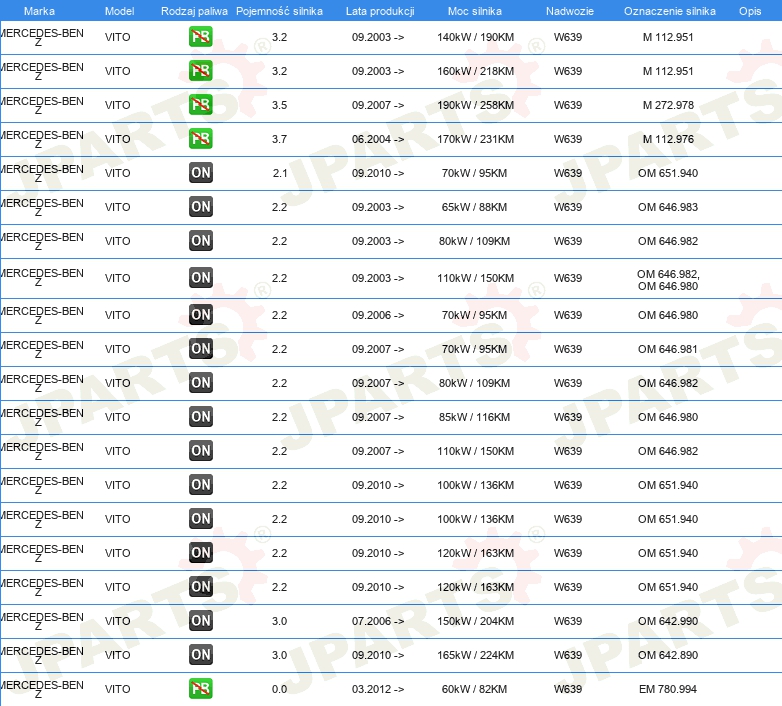Click the power value 140kW / 190KM
This screenshot has height=706, width=782.
coord(475,37)
